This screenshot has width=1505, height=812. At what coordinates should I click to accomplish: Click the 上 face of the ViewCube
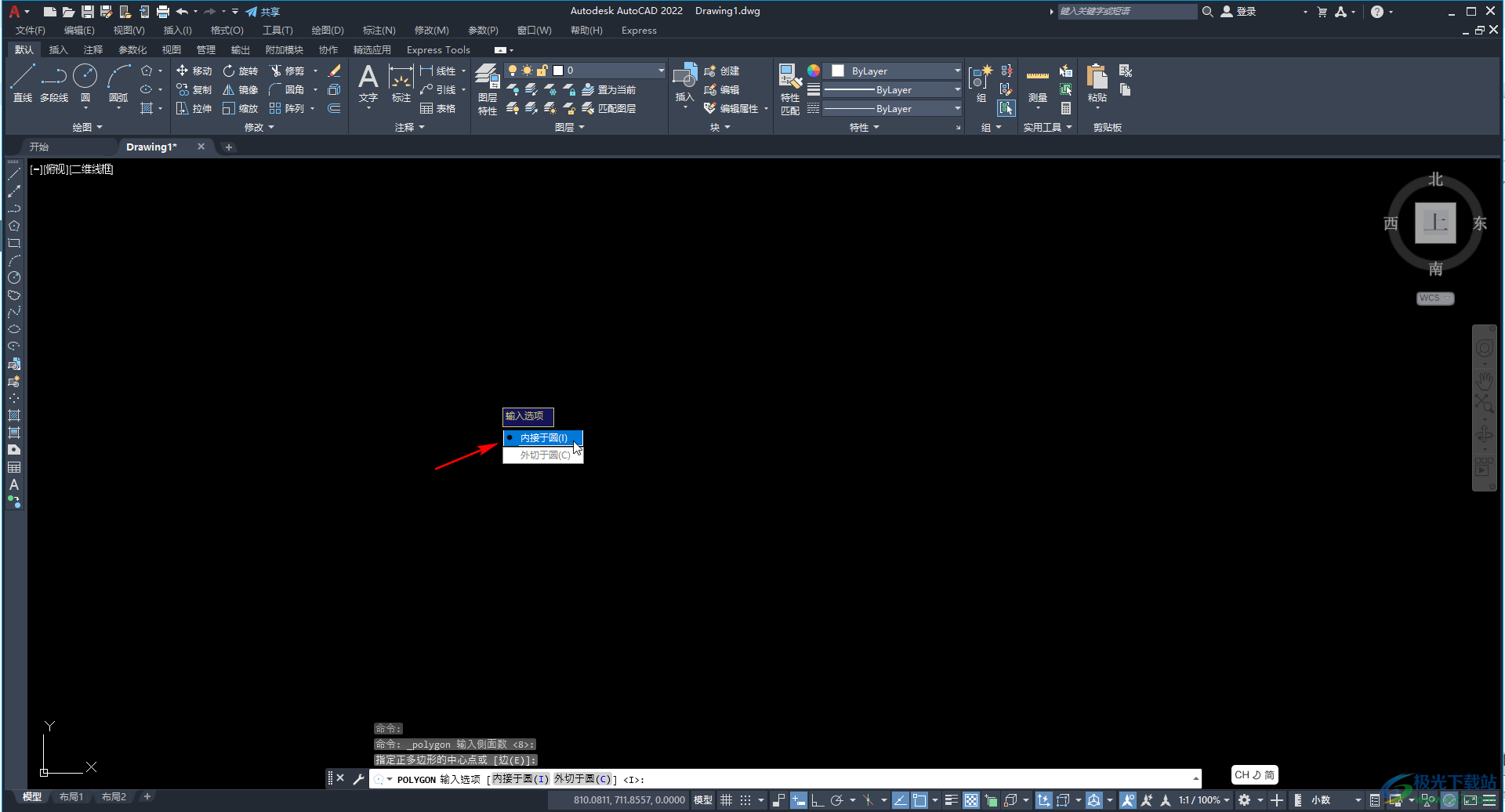[x=1435, y=223]
